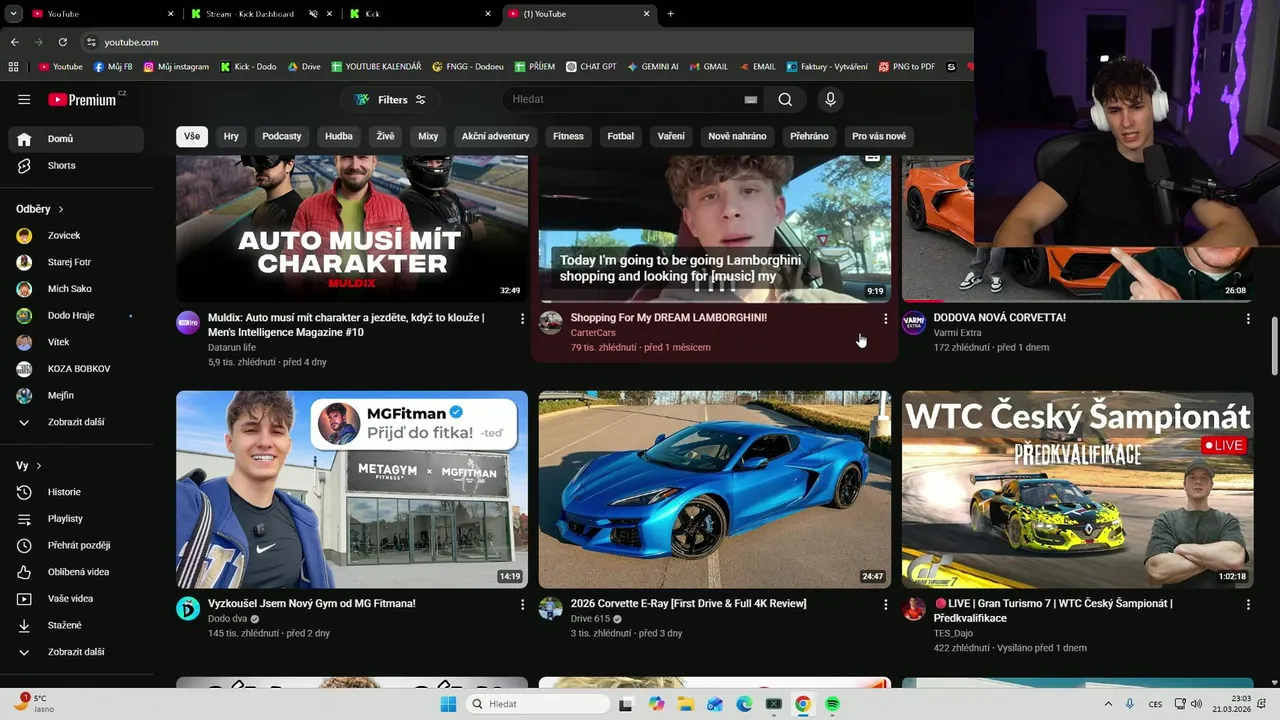
Task: Go to Domů in the sidebar
Action: [x=76, y=139]
